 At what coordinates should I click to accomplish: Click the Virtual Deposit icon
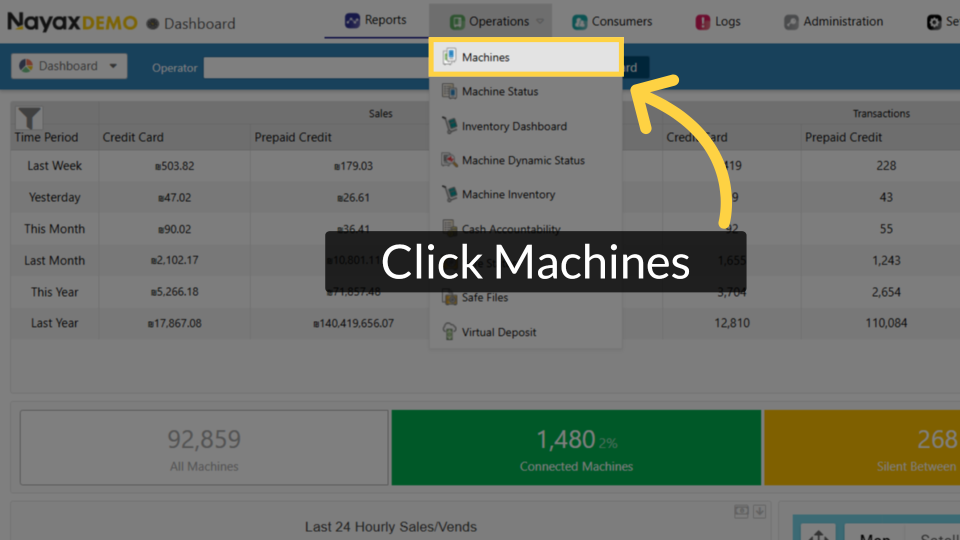tap(449, 331)
